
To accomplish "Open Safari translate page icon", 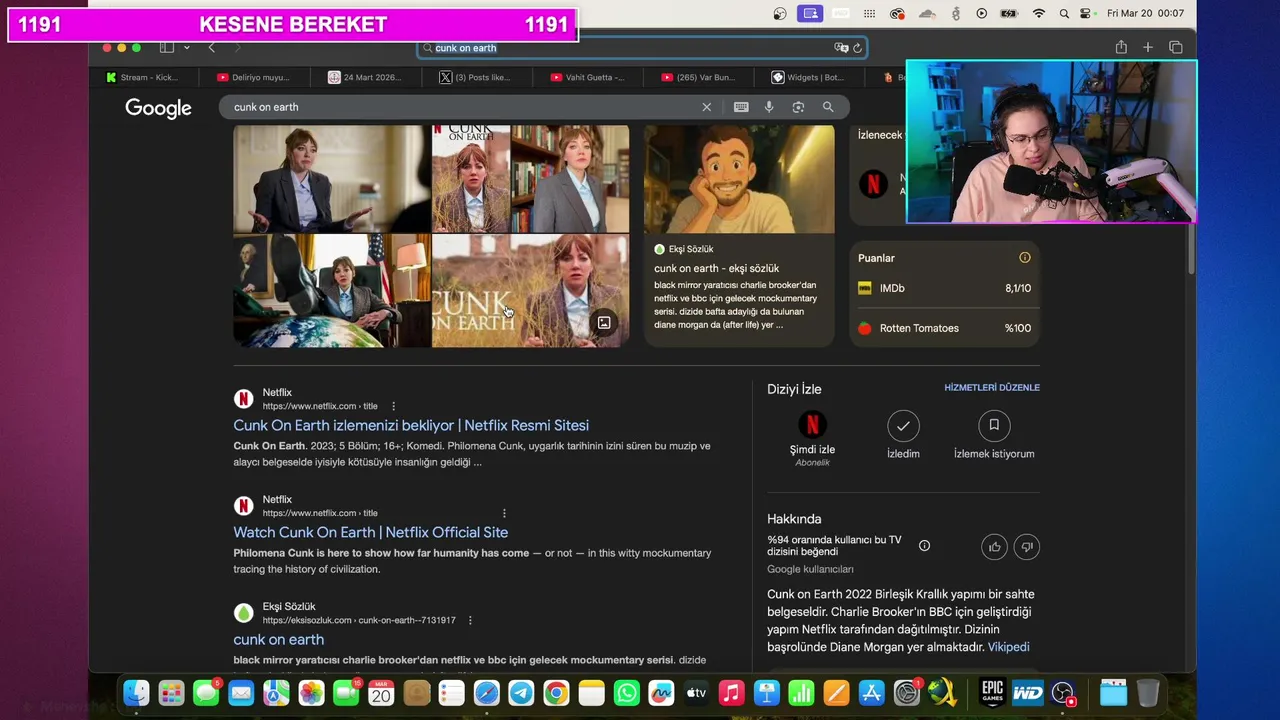I will (841, 48).
